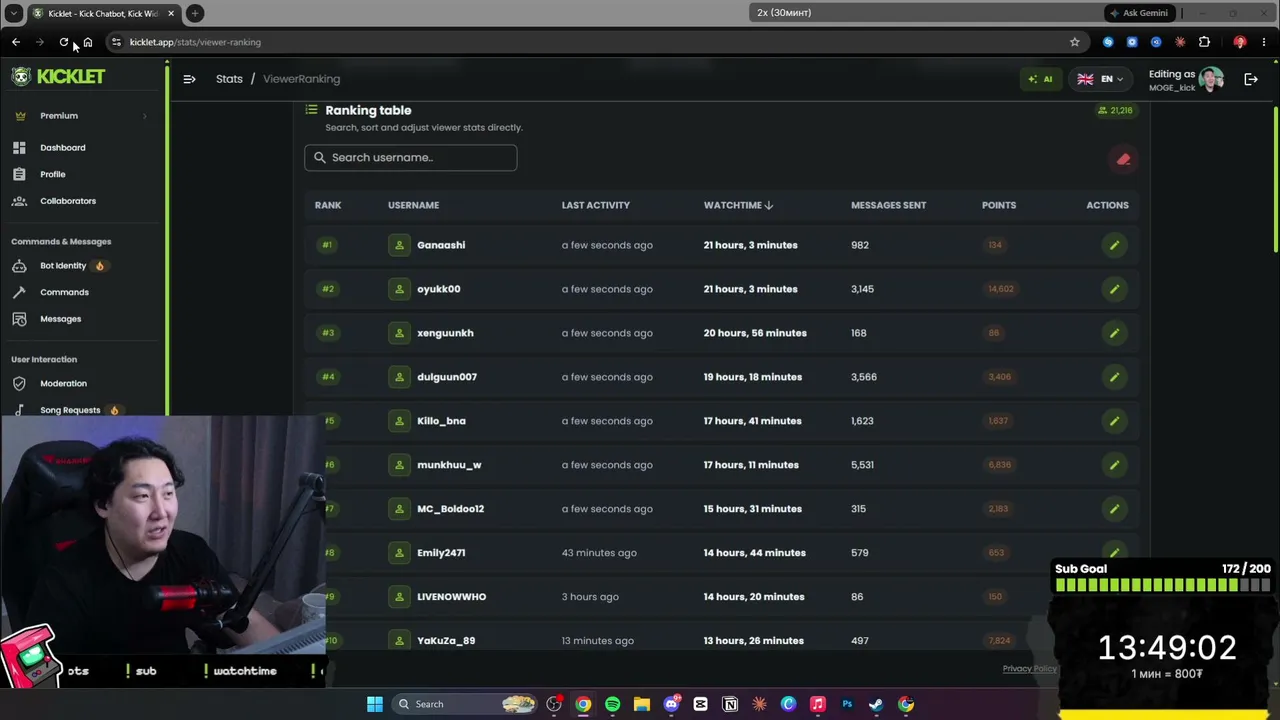Open a new browser tab

[x=195, y=13]
